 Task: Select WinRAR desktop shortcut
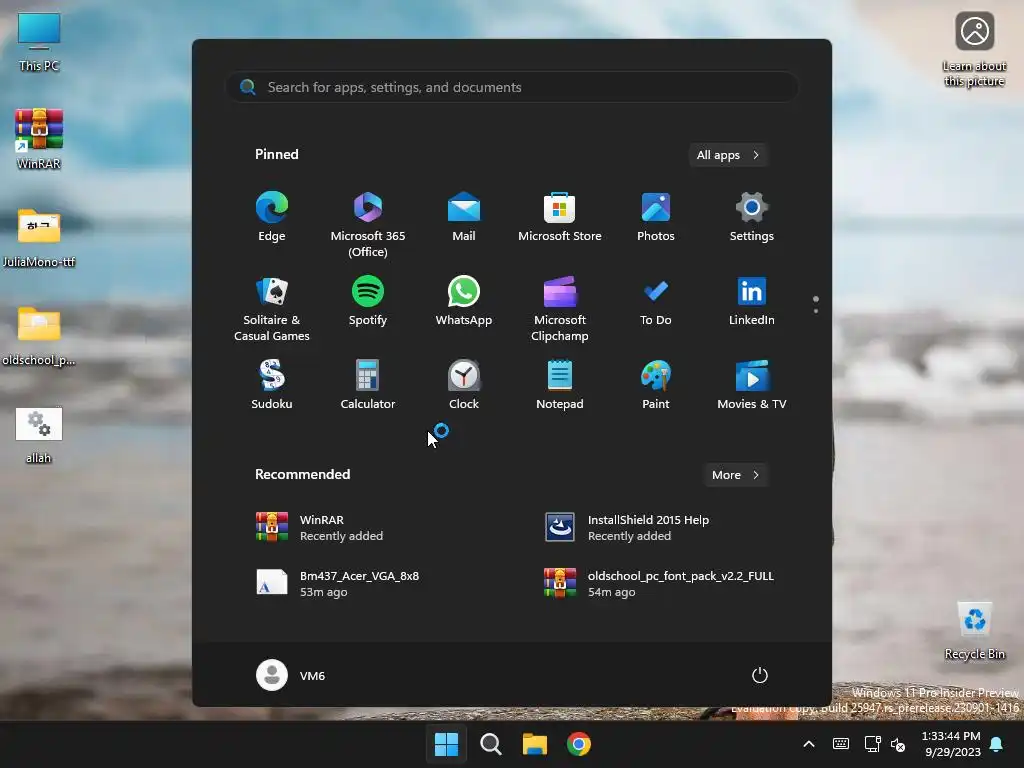(39, 139)
